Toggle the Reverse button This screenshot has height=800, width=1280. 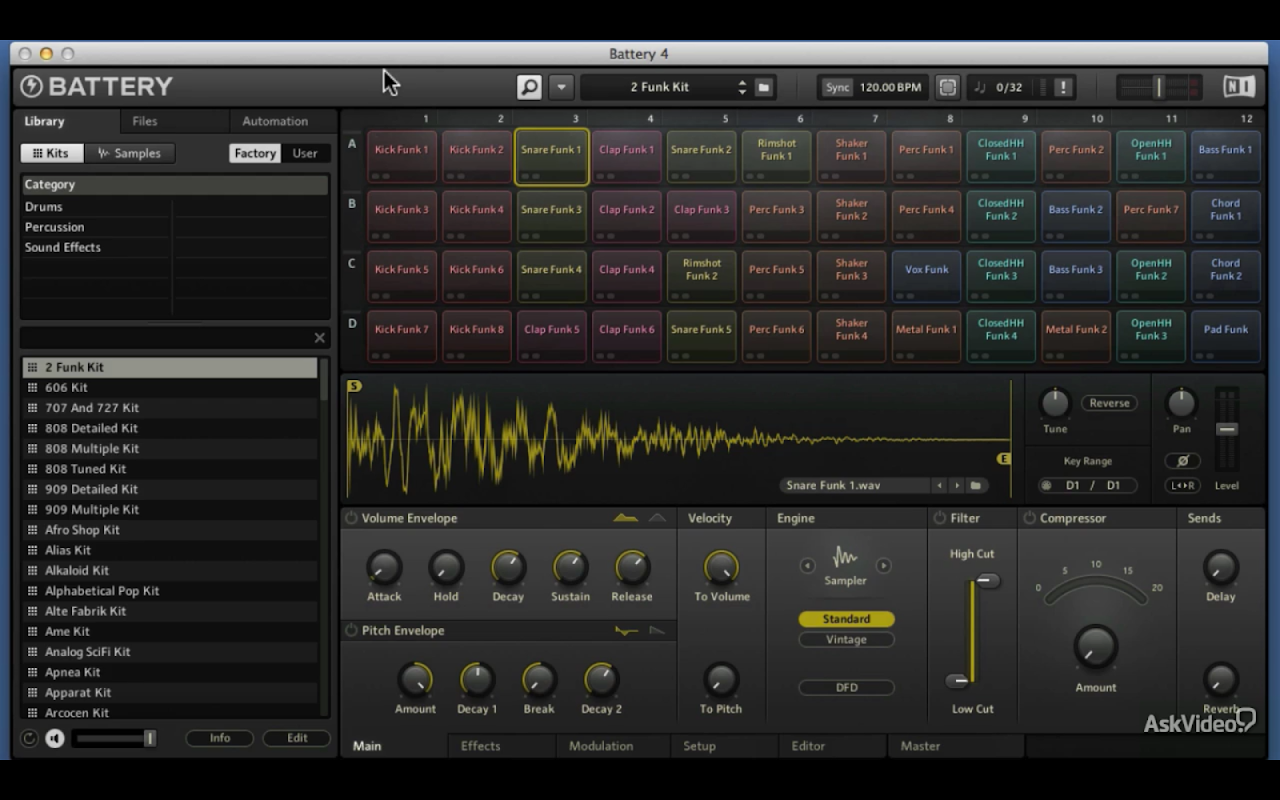(1109, 403)
